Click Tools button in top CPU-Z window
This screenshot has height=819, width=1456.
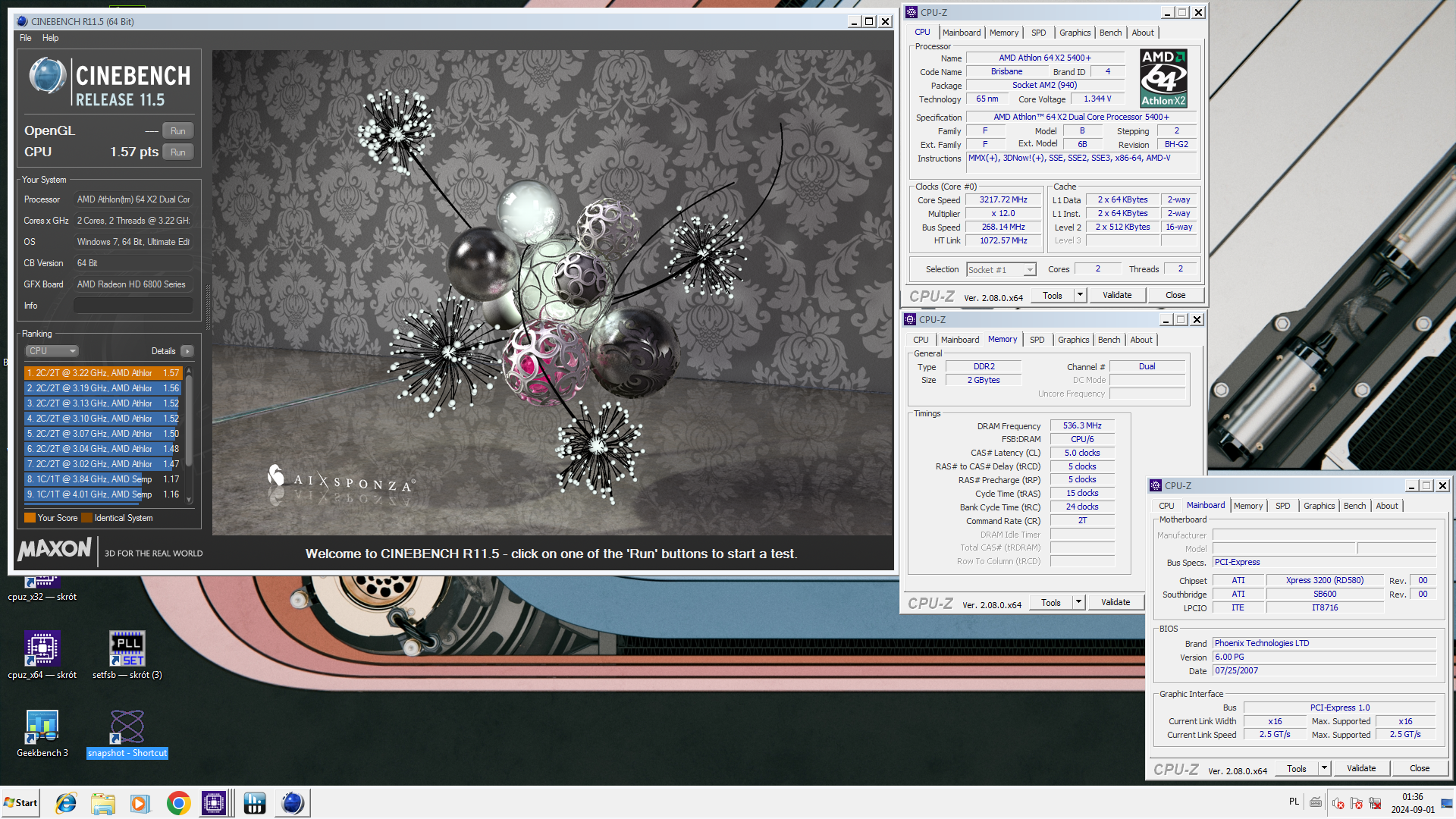(1053, 296)
